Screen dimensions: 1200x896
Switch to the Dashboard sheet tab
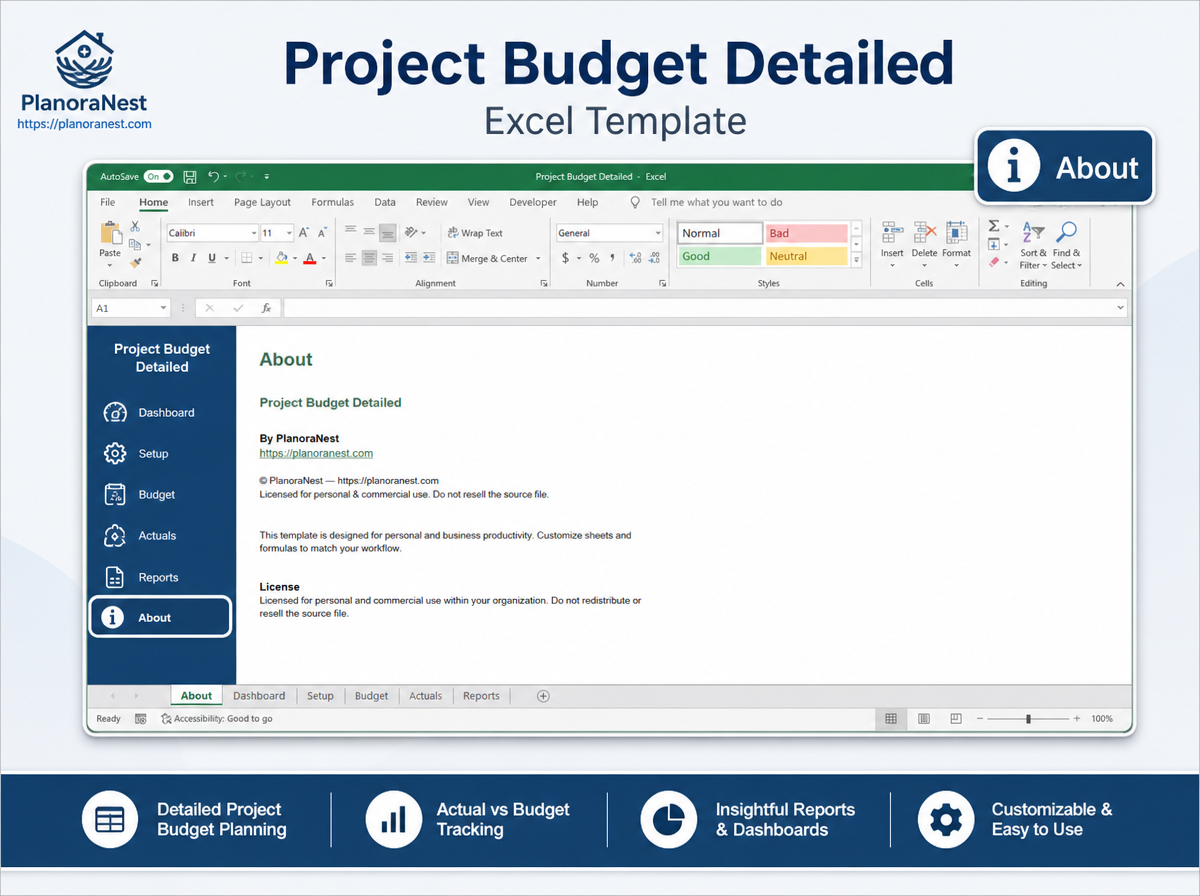pos(259,696)
